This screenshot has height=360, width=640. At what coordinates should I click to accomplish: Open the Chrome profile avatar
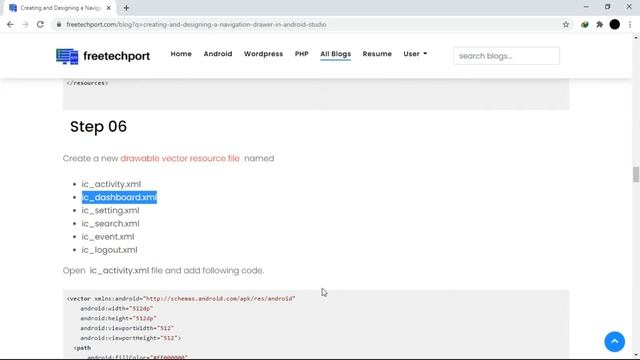[x=615, y=24]
